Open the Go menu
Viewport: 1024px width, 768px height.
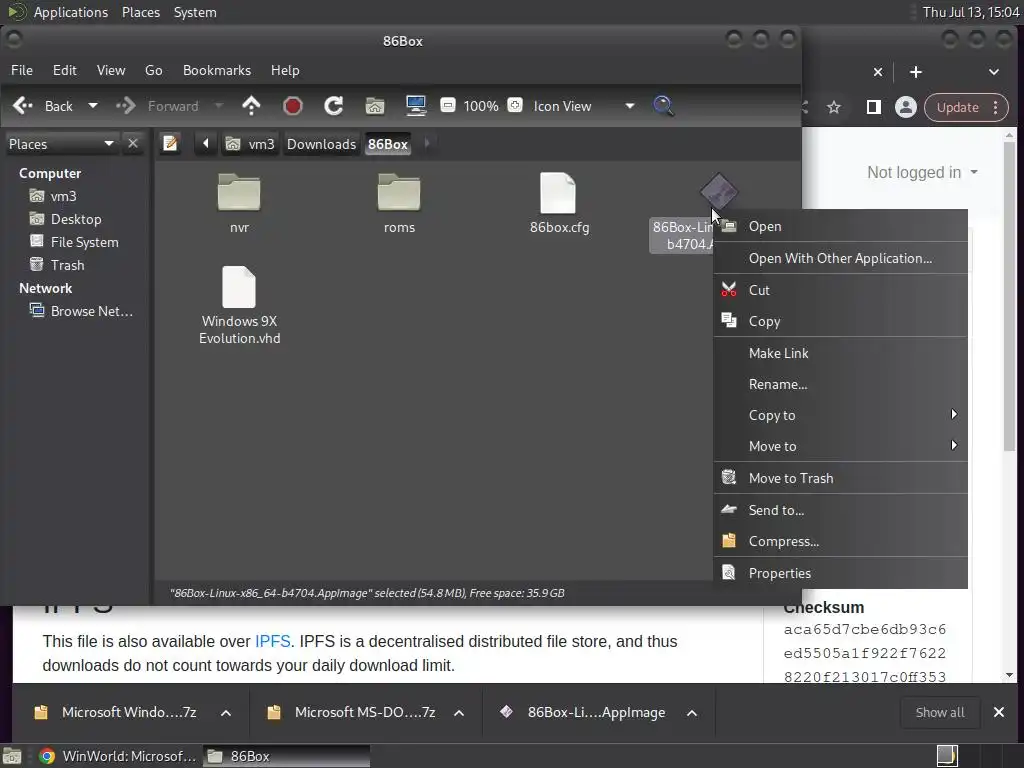pyautogui.click(x=153, y=70)
